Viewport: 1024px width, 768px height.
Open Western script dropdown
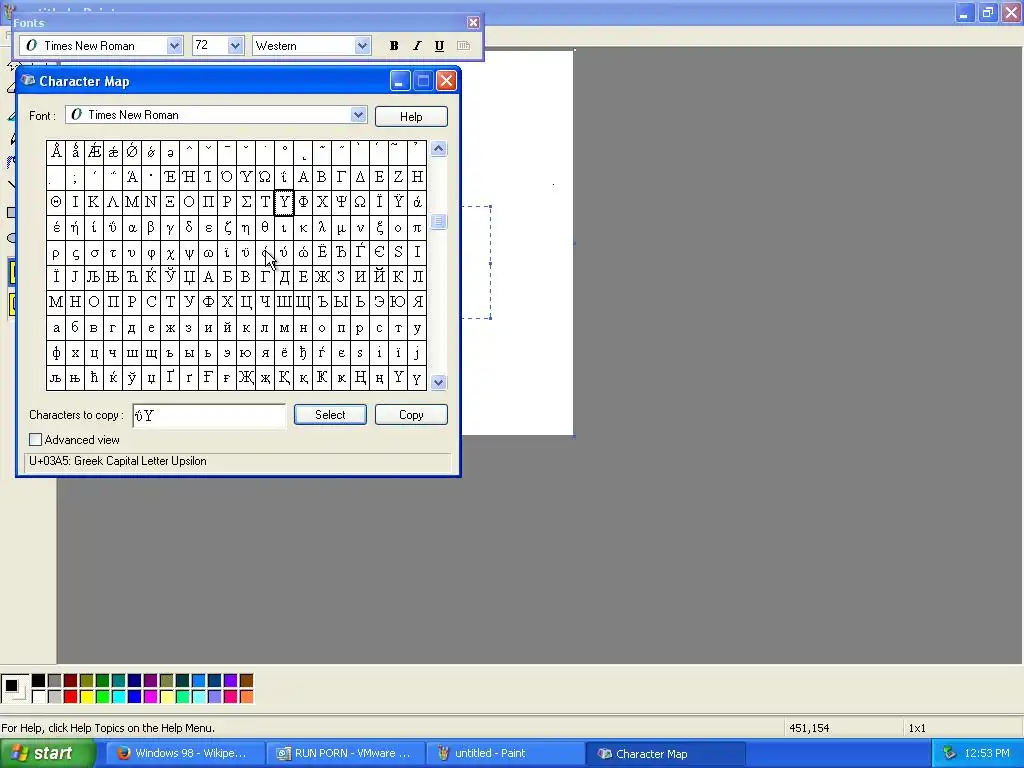click(362, 46)
